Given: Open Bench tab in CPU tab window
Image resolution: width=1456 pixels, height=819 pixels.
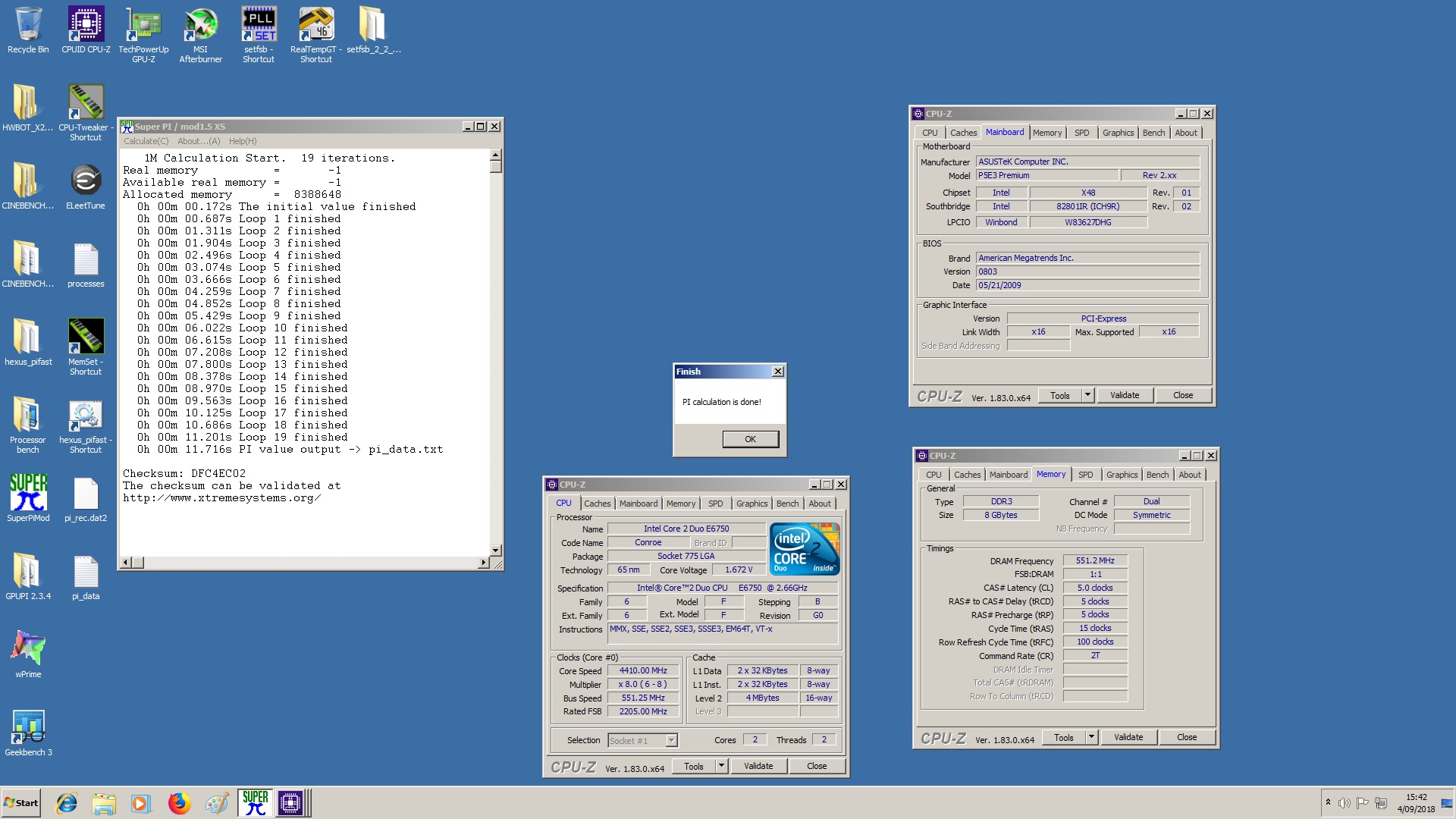Looking at the screenshot, I should click(787, 504).
